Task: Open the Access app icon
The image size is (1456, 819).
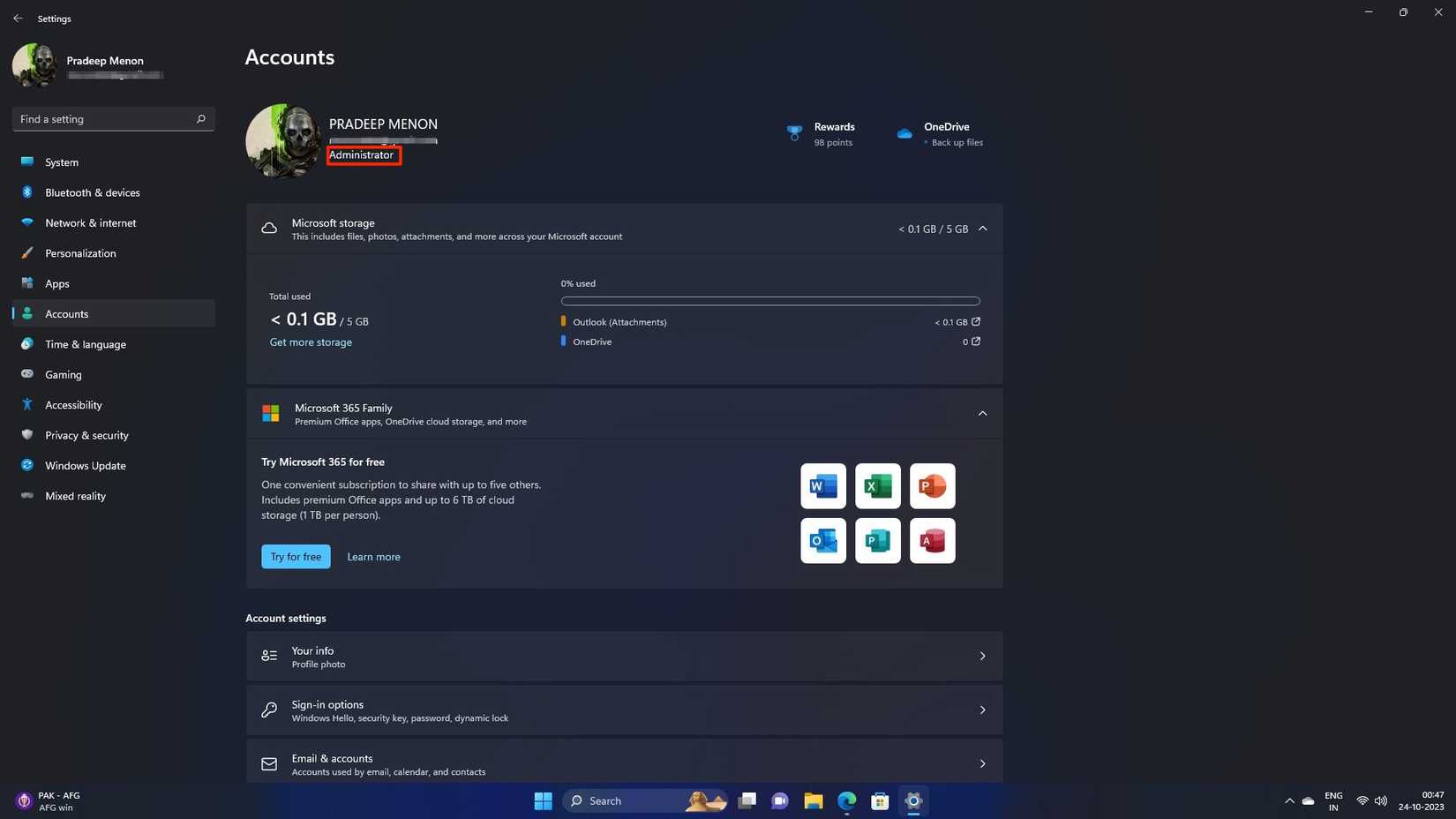Action: 933,540
